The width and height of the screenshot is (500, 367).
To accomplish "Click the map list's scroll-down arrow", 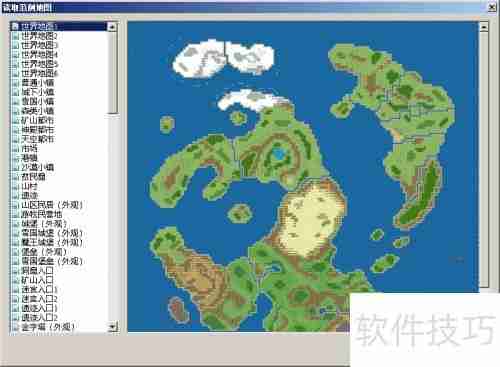I will pyautogui.click(x=113, y=327).
